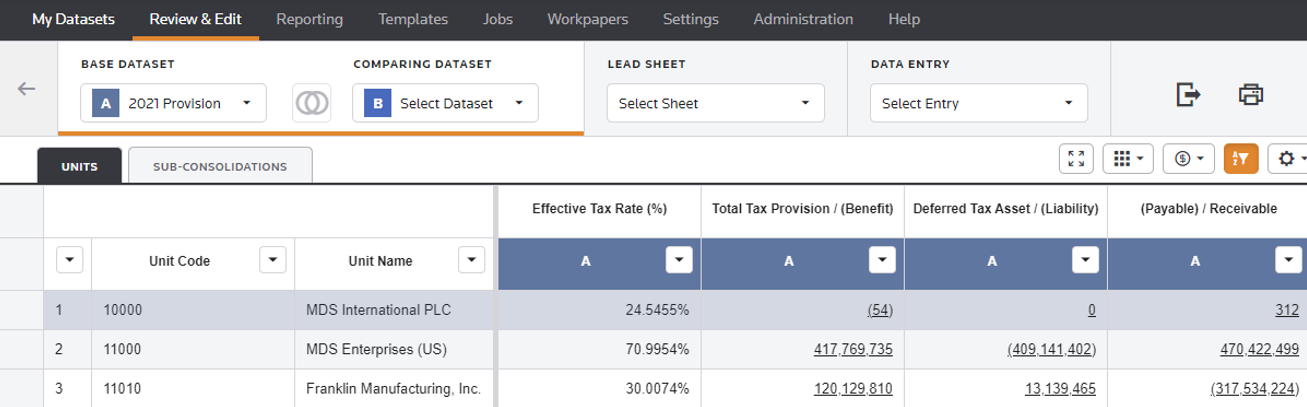Image resolution: width=1307 pixels, height=407 pixels.
Task: Toggle the orange A-Z sort filter button
Action: click(1240, 158)
